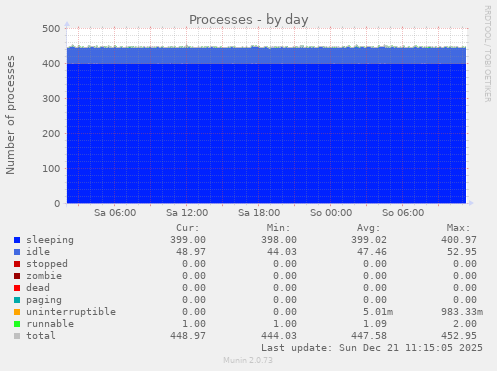Click the idle legend color swatch
This screenshot has width=497, height=371.
point(17,252)
